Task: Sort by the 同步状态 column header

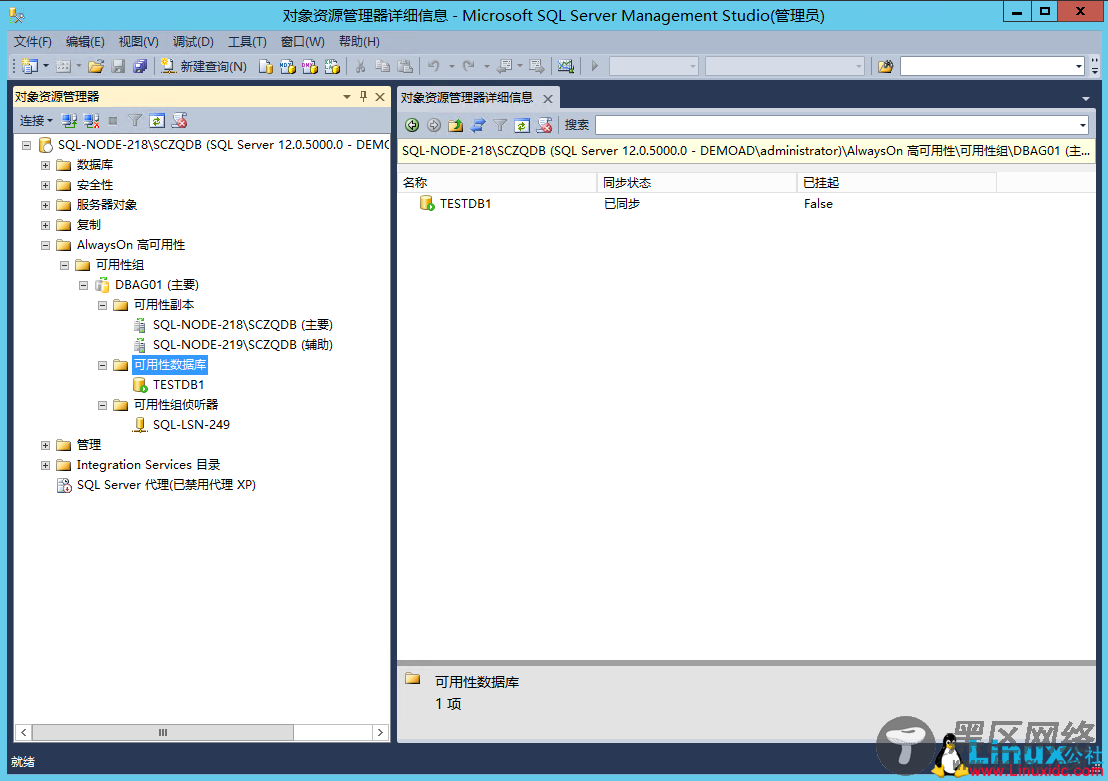Action: tap(697, 182)
